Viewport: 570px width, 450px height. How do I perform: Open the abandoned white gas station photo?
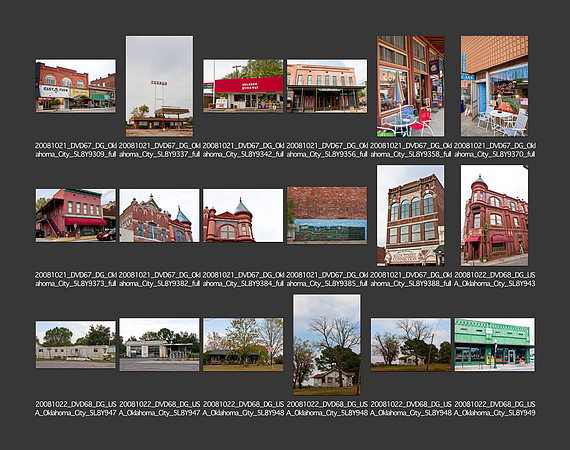(159, 345)
